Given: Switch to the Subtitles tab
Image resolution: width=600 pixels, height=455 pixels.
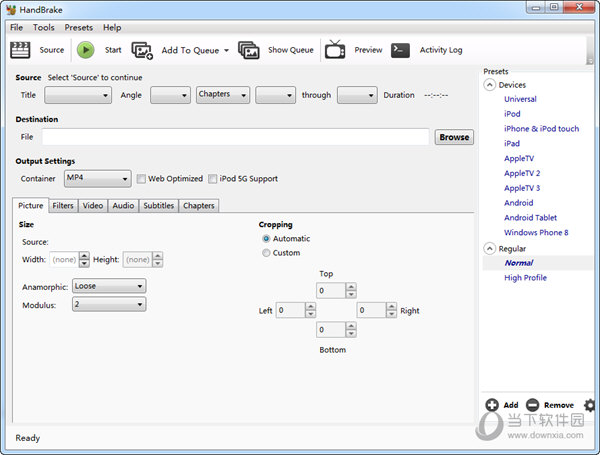Looking at the screenshot, I should (x=159, y=205).
